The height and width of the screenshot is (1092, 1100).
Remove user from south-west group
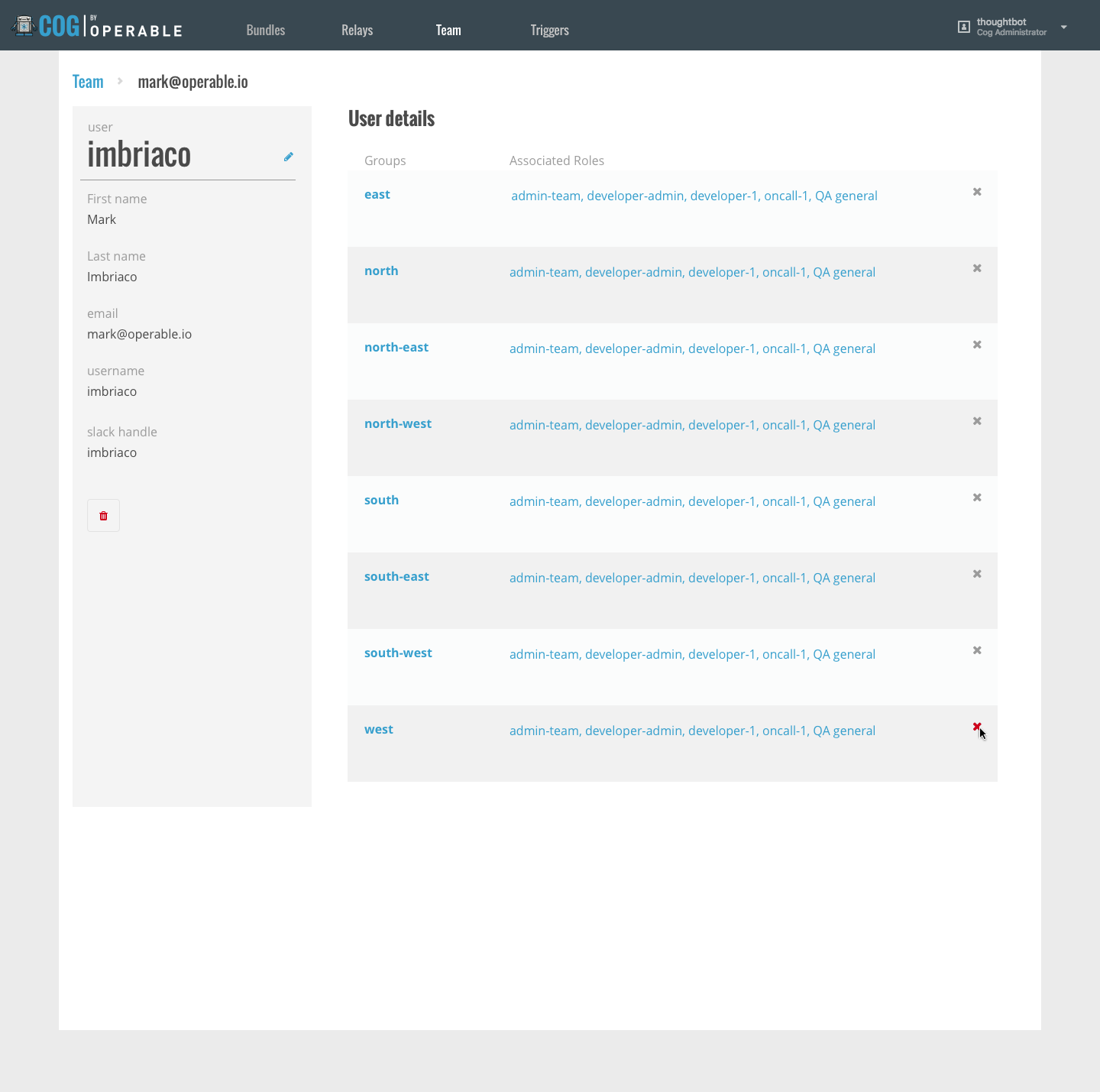pyautogui.click(x=976, y=650)
